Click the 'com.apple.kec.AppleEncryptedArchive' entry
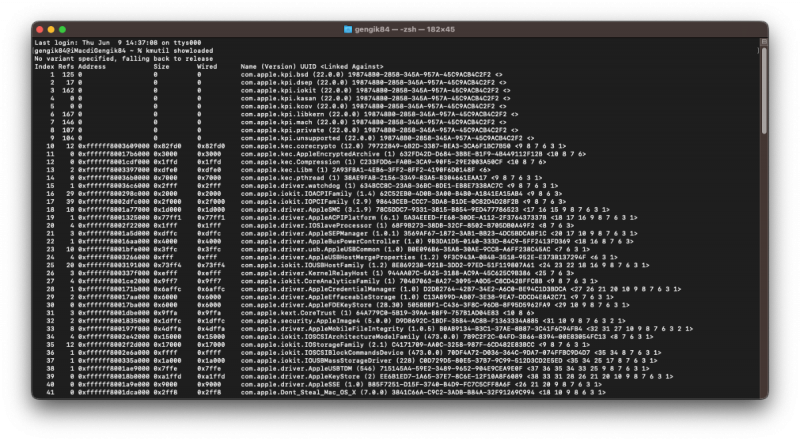 point(310,154)
